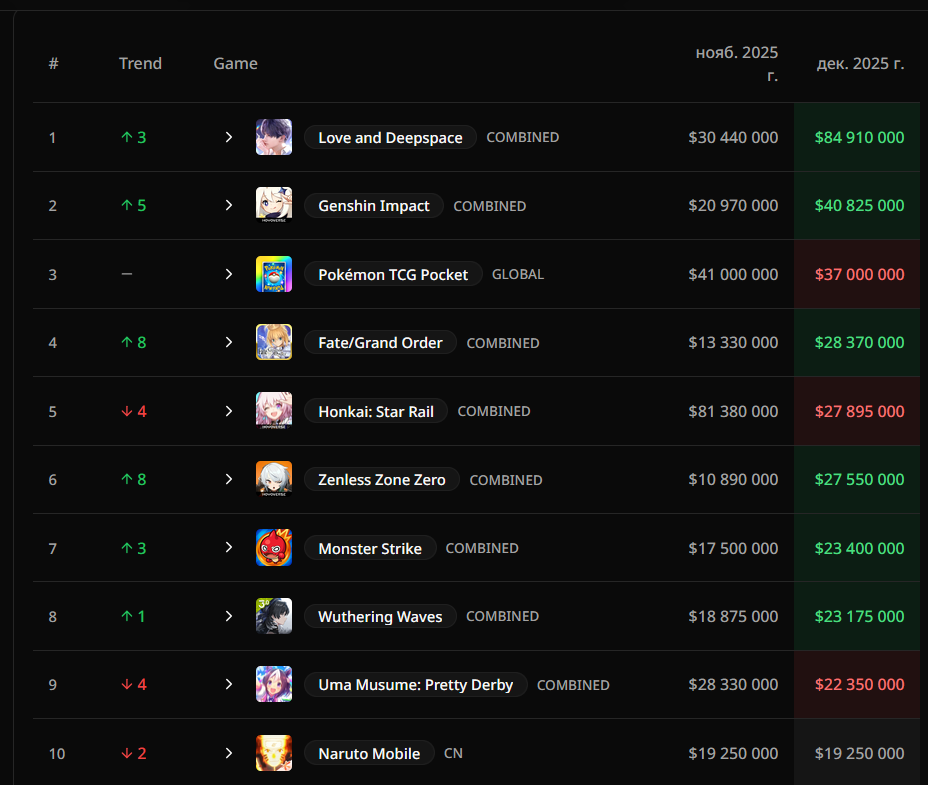The image size is (928, 785).
Task: Open the Love and Deepspace game icon
Action: 273,137
